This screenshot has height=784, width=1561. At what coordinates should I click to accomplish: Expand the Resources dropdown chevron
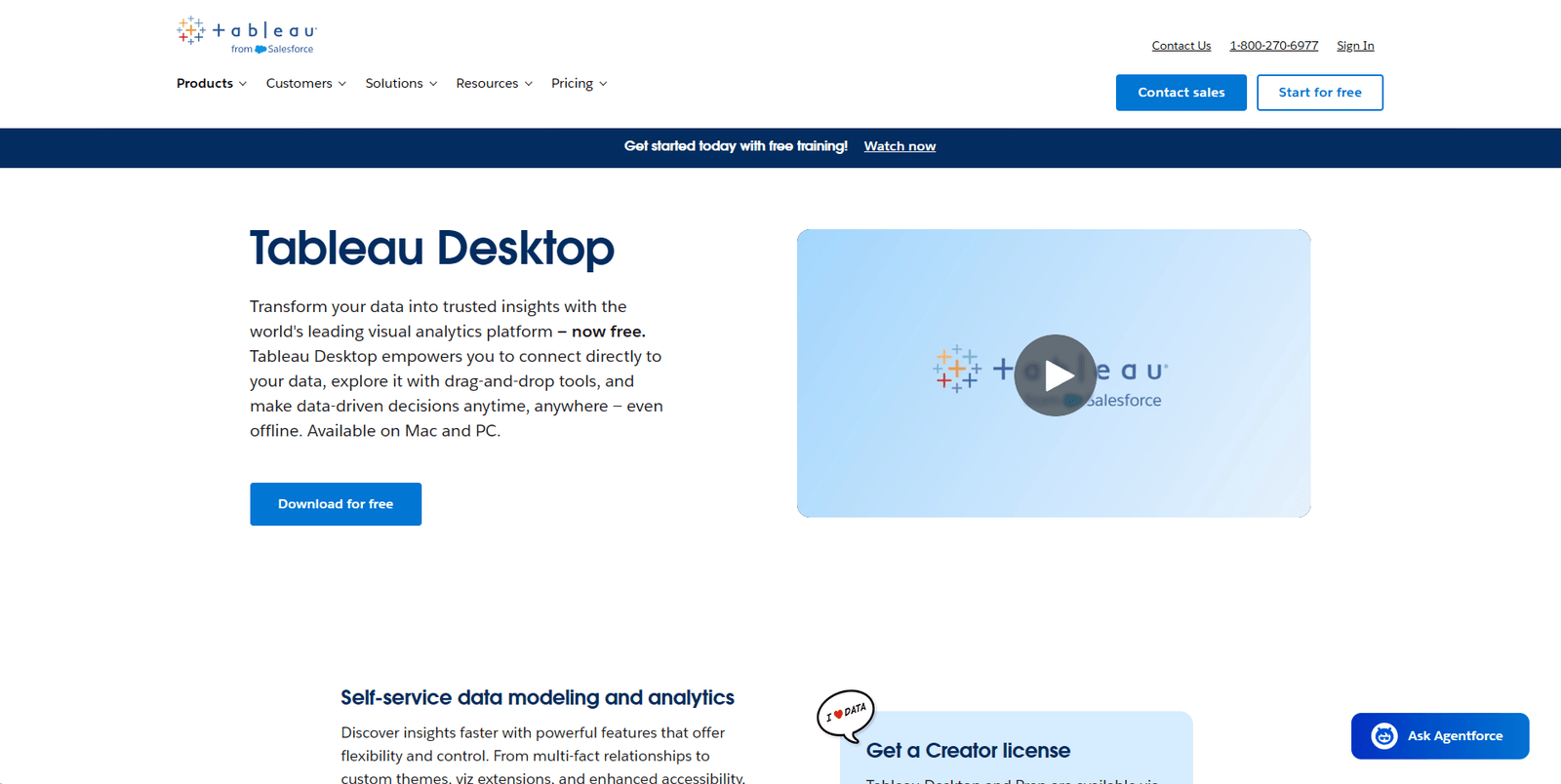[x=529, y=84]
